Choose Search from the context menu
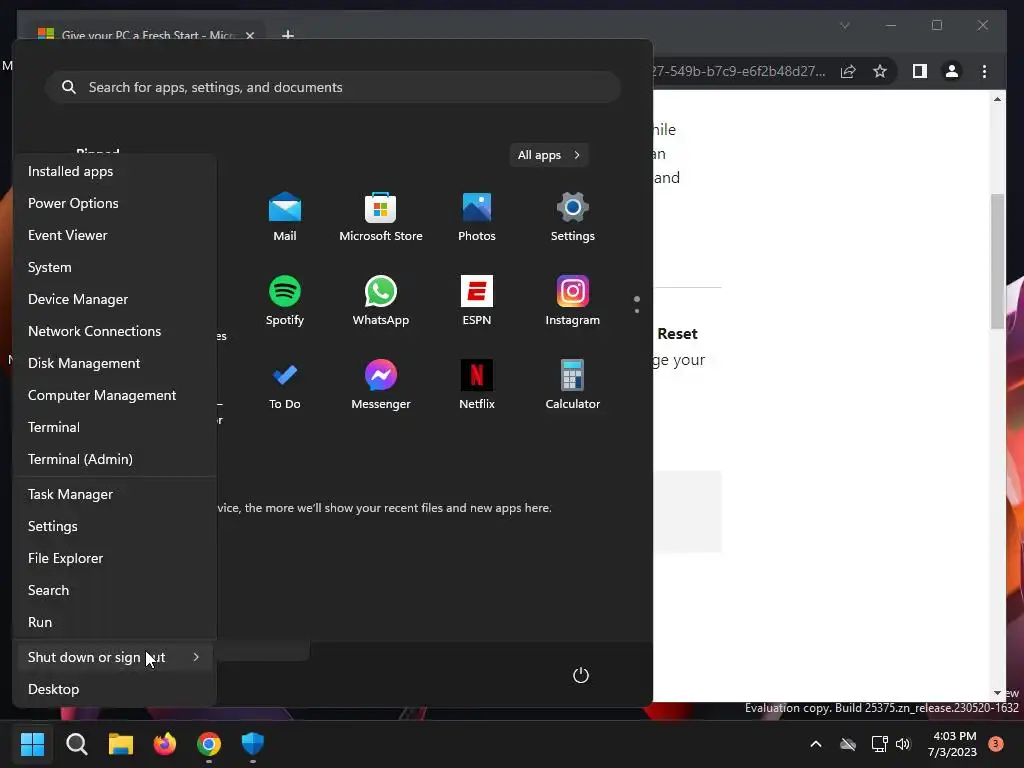The image size is (1024, 768). pos(114,590)
